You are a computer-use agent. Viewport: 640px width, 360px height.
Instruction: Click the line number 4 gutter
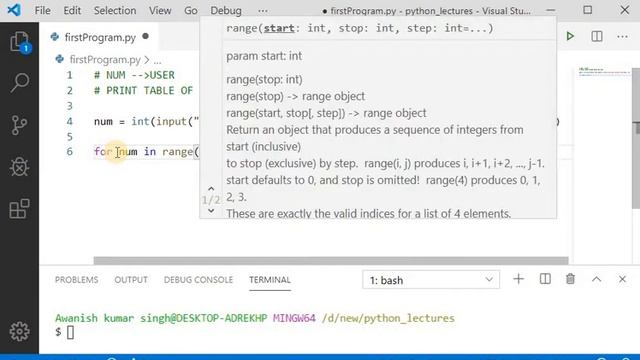69,122
